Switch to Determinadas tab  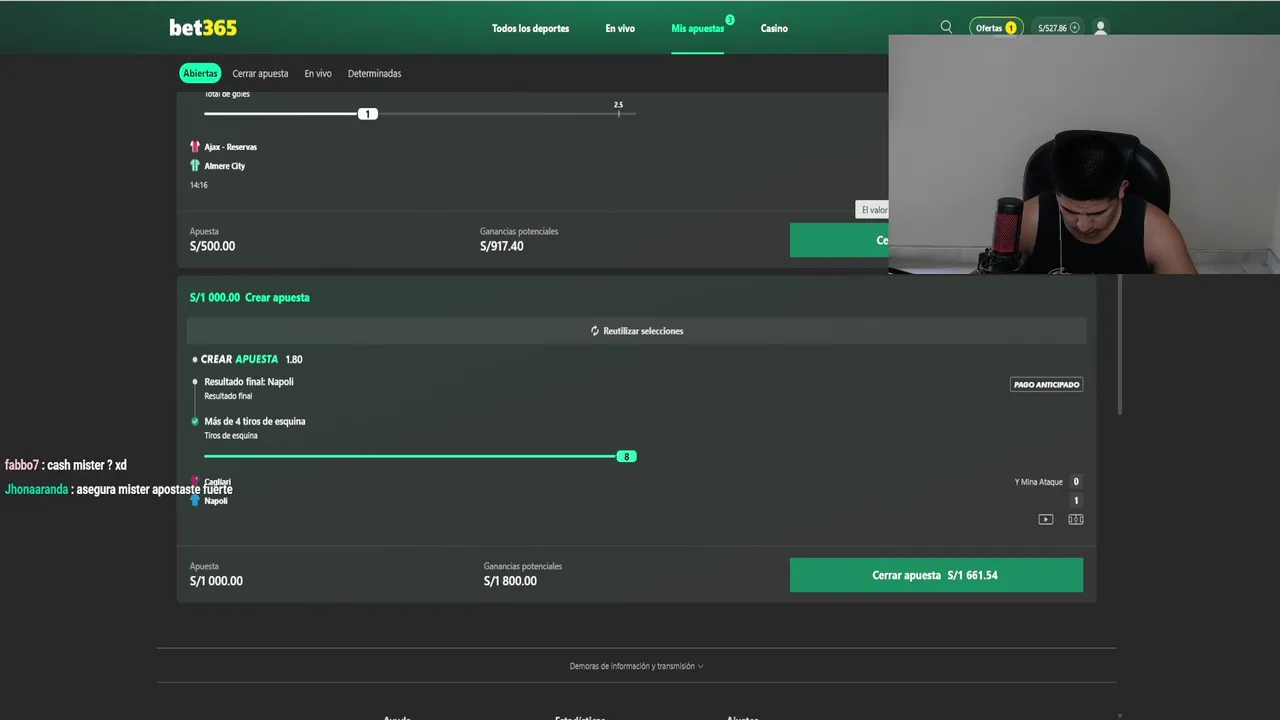(374, 73)
